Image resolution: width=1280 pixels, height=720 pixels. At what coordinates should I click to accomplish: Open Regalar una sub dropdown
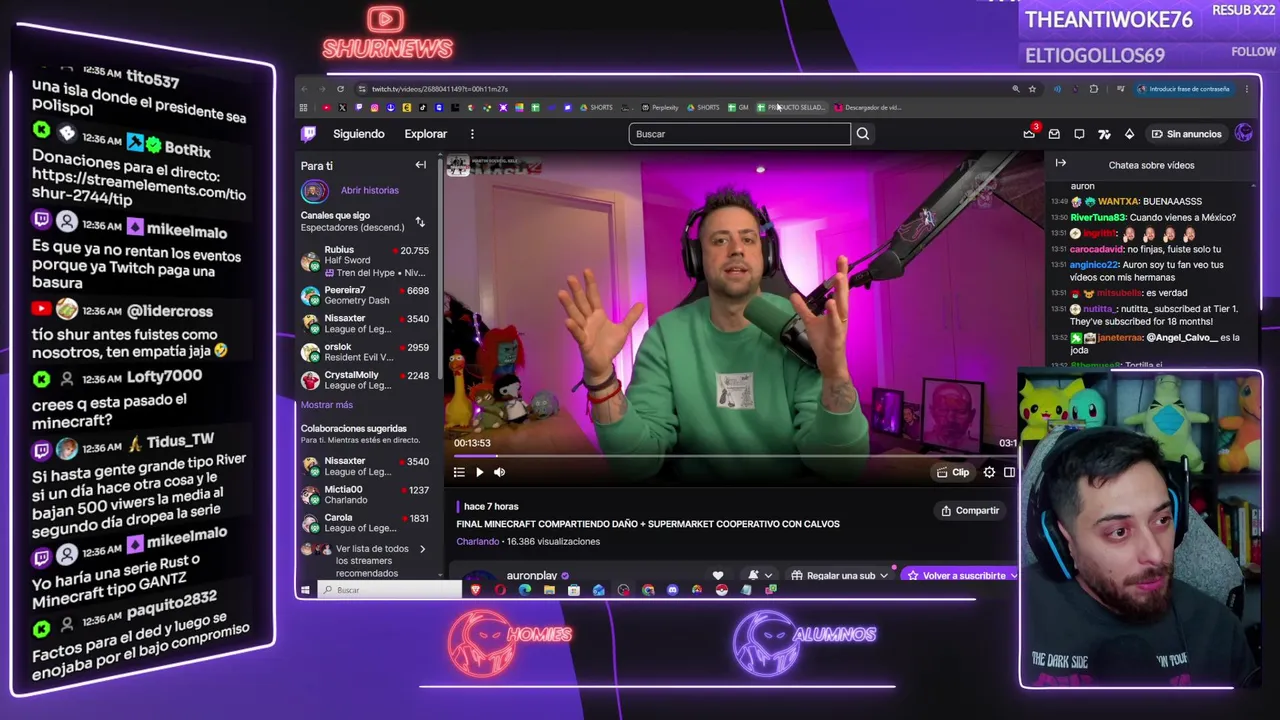[839, 575]
